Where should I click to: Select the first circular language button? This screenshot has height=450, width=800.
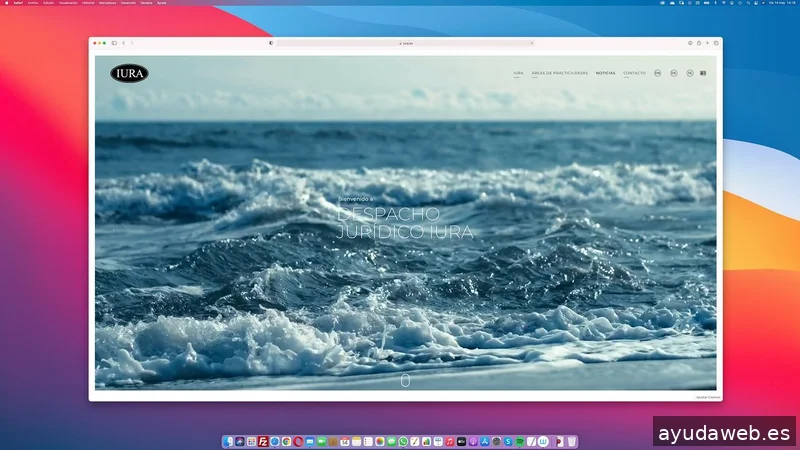[x=658, y=73]
